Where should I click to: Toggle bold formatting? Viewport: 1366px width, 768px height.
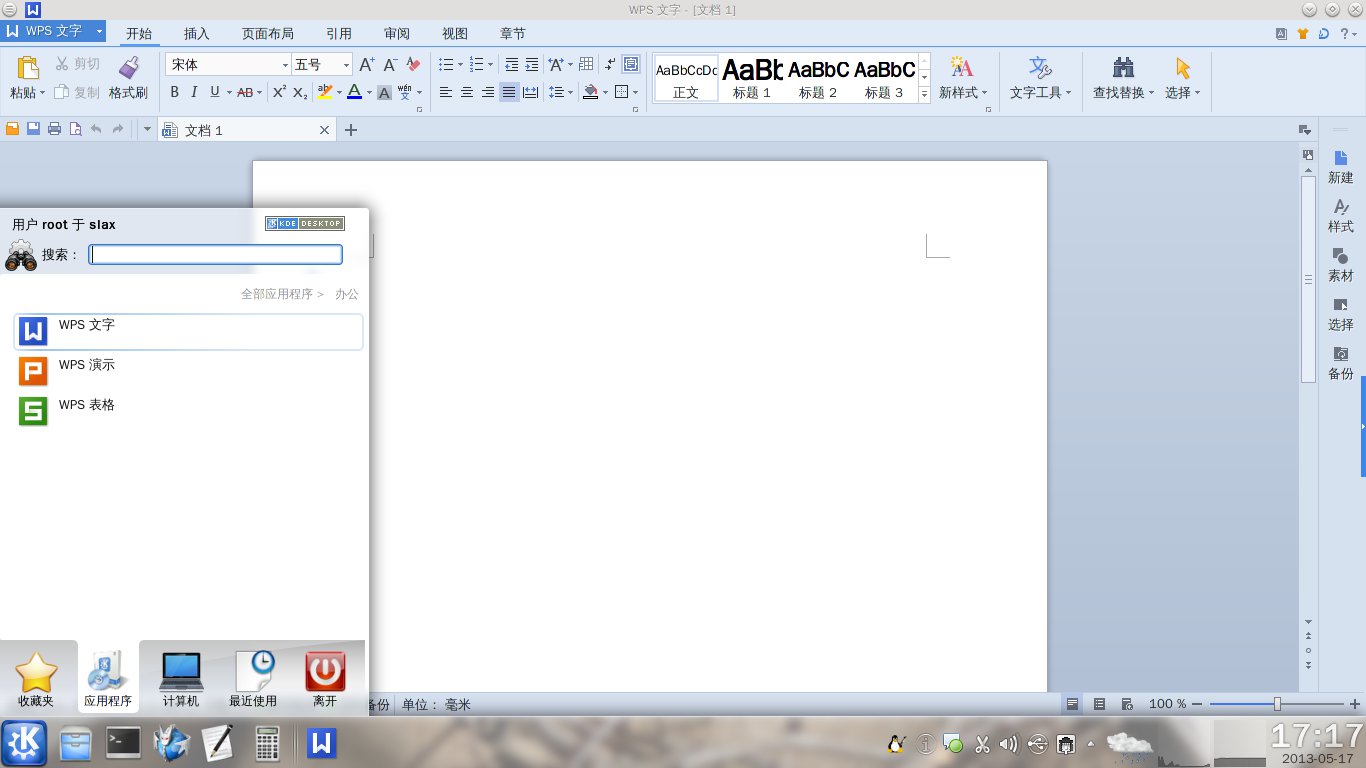click(175, 92)
